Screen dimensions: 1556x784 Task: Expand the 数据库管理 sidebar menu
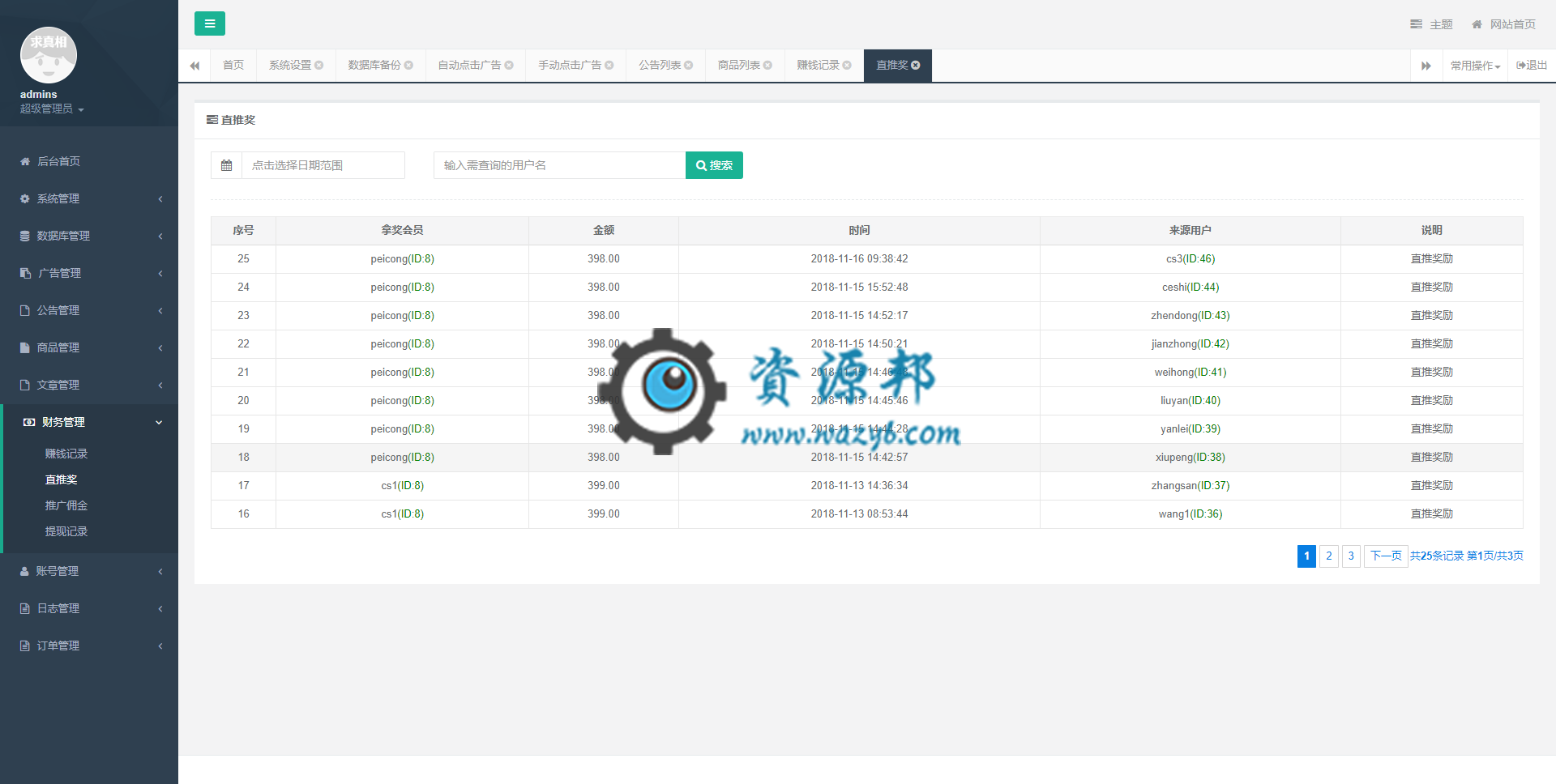tap(89, 236)
